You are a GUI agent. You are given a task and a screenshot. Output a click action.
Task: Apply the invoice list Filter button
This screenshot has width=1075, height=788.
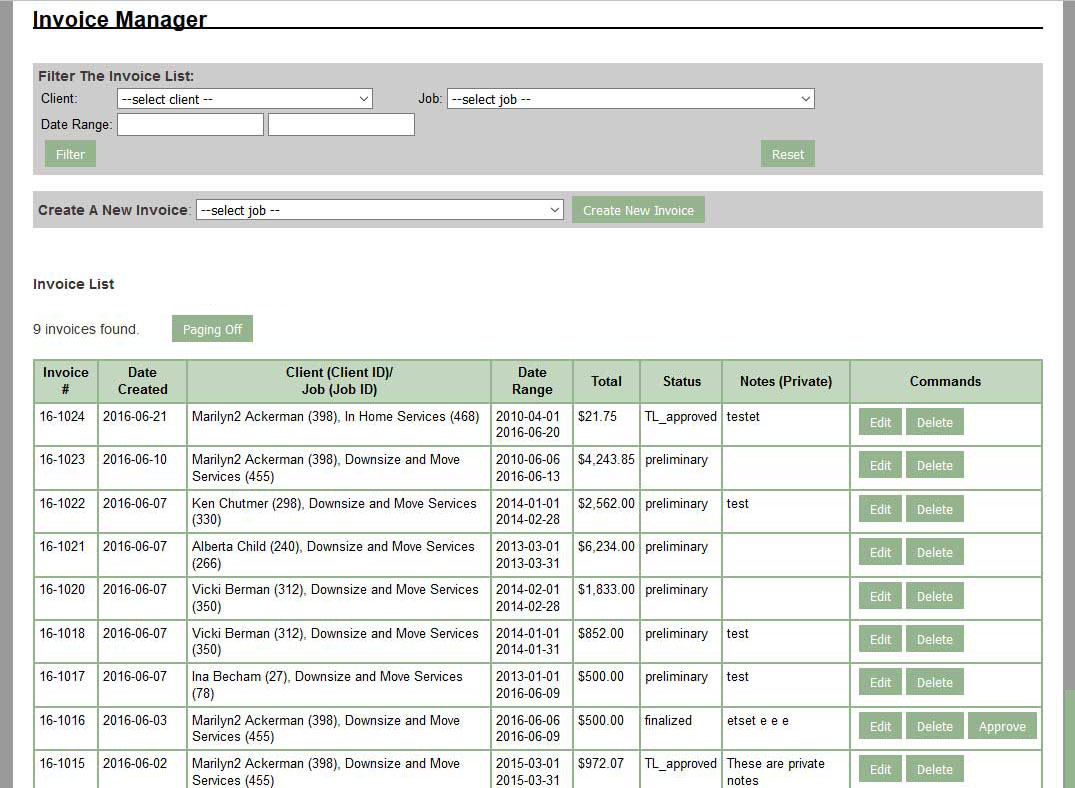pos(71,154)
